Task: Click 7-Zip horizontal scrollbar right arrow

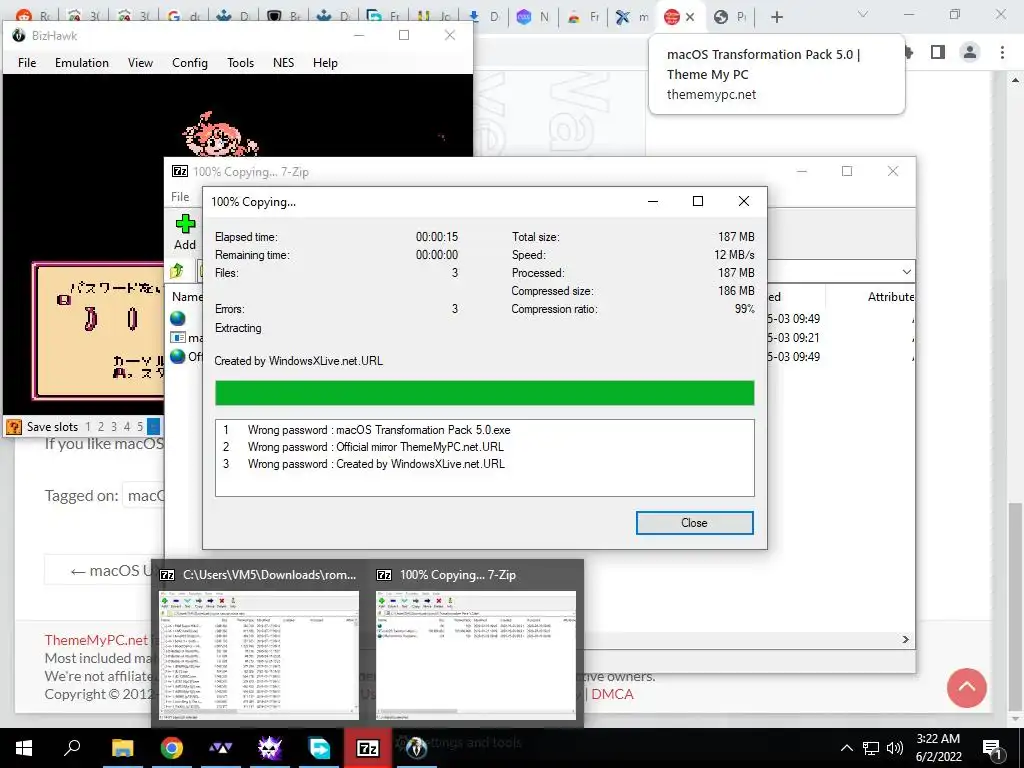Action: (906, 639)
